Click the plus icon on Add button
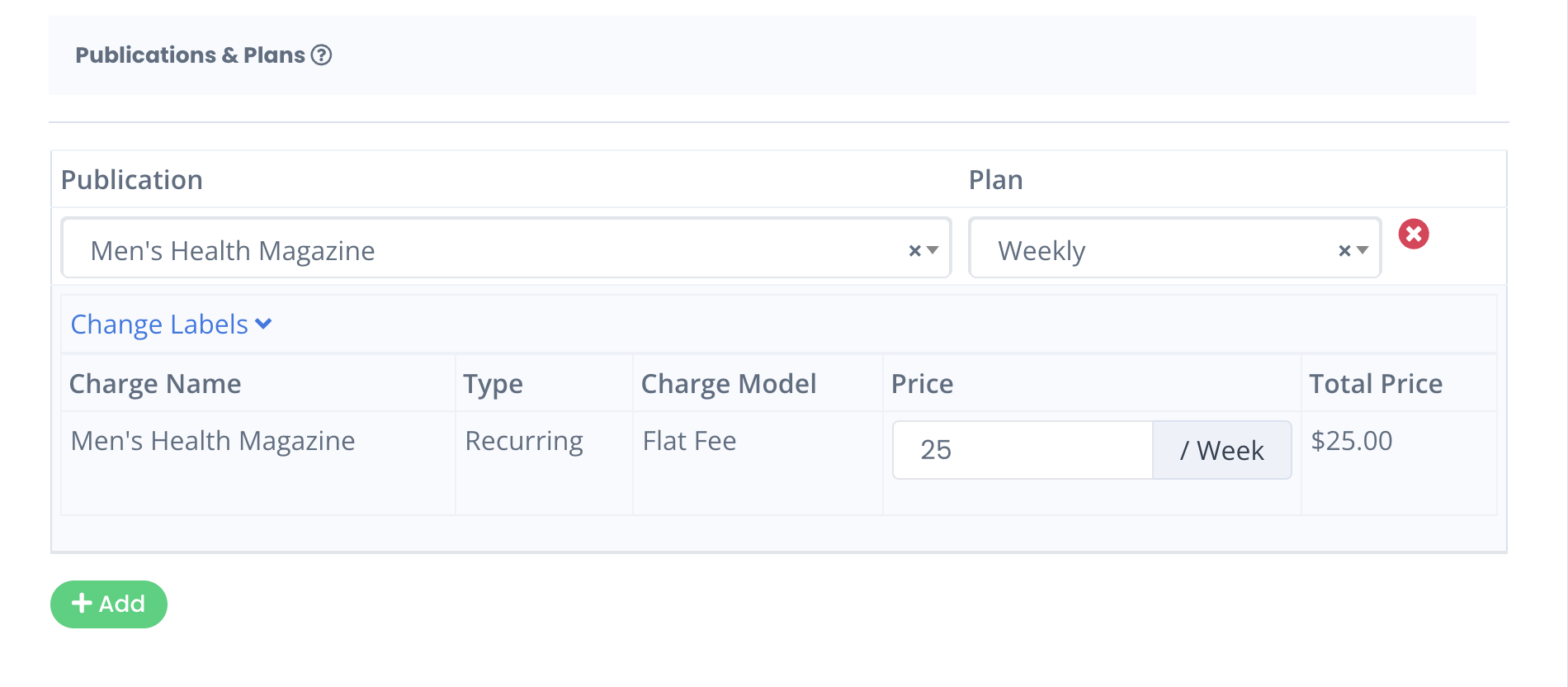Viewport: 1568px width, 687px height. click(82, 604)
